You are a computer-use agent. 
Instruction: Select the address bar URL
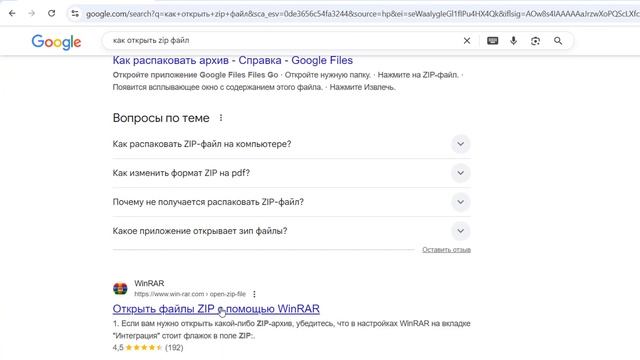coord(362,14)
